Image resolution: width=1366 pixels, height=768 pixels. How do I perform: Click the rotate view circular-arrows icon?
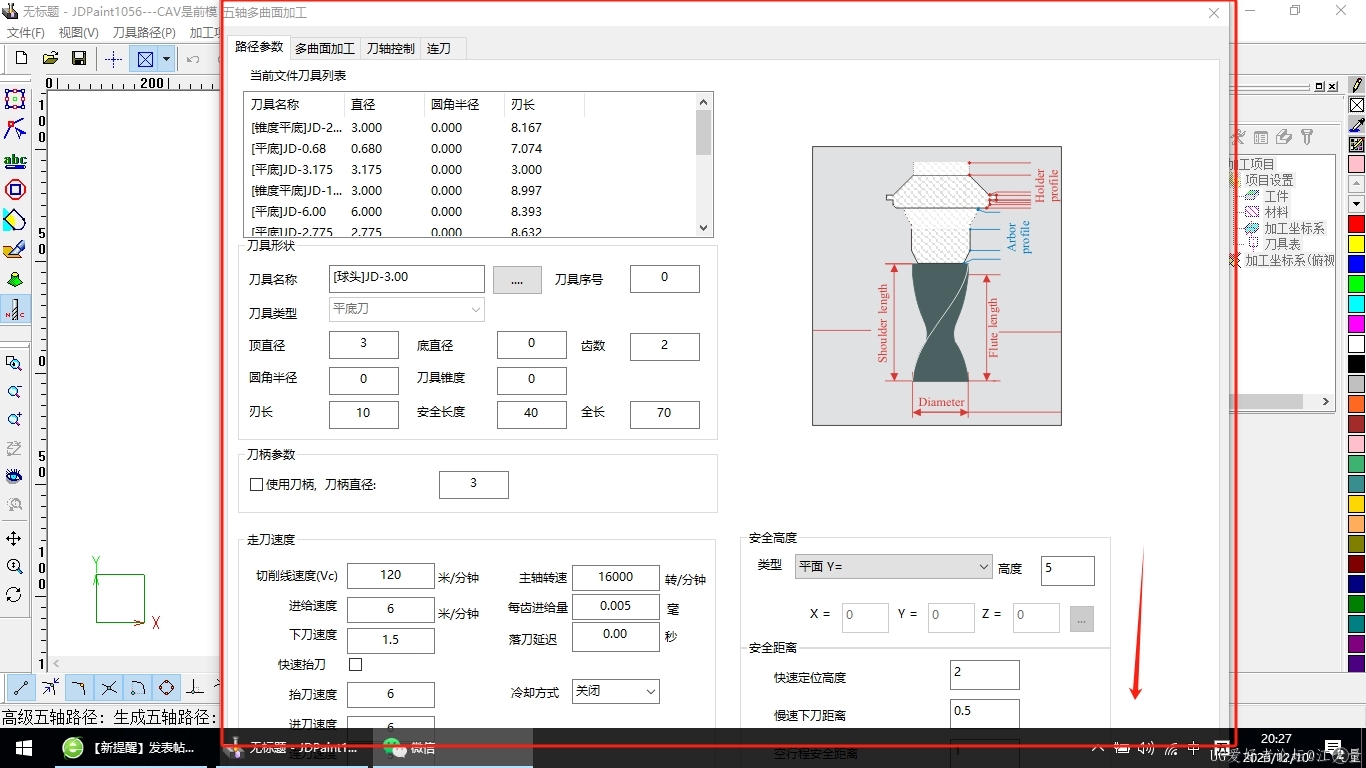14,595
